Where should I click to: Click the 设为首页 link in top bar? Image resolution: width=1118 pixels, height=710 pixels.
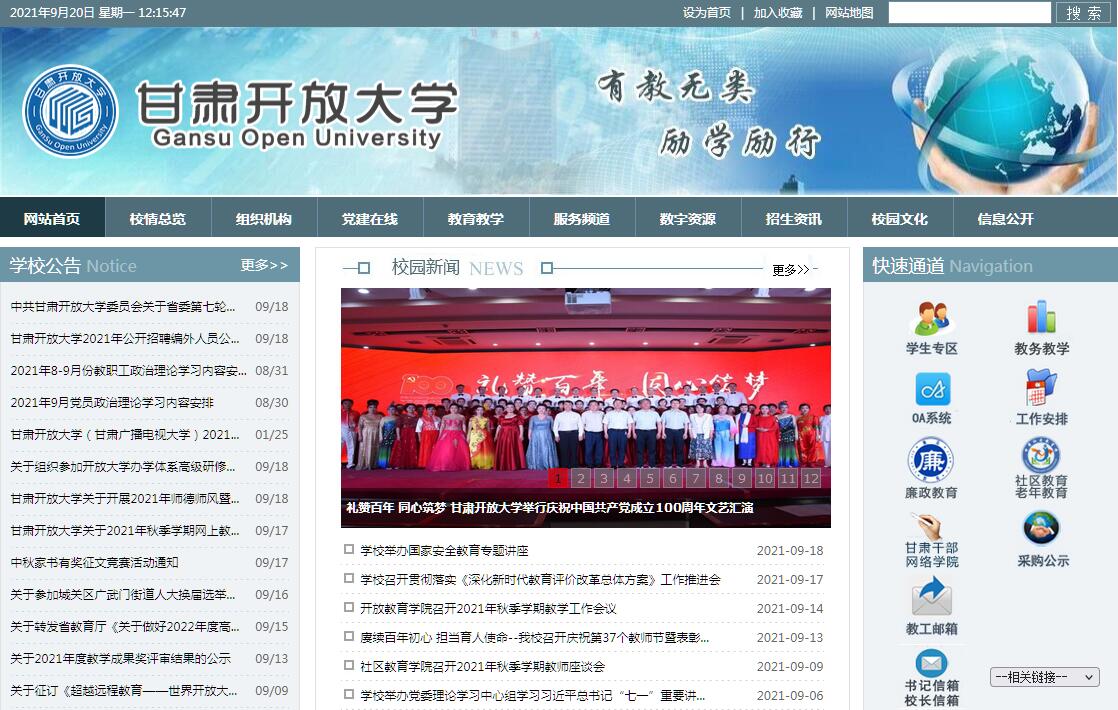coord(707,13)
